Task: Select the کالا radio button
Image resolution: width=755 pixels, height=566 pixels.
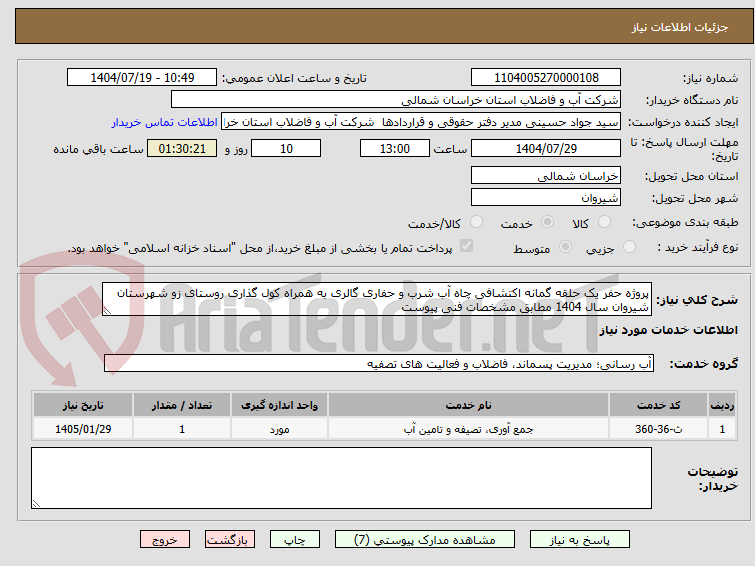Action: (x=604, y=222)
